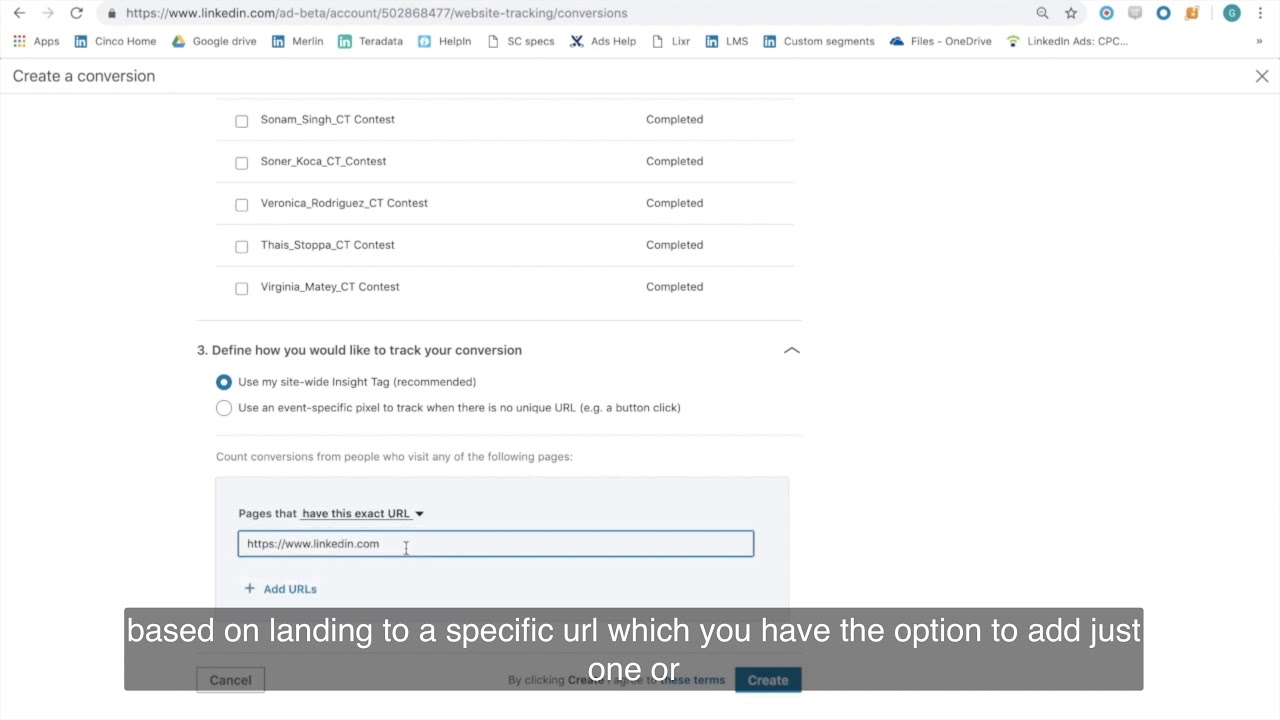The width and height of the screenshot is (1280, 720).
Task: Check Soner_Koca_CT_Contest checkbox
Action: pos(241,163)
